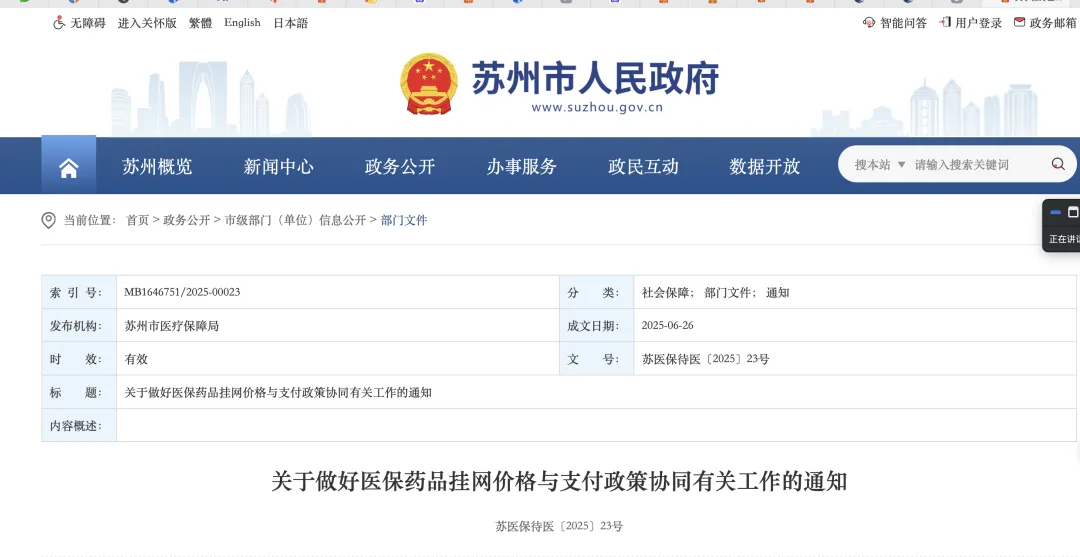Click the 无障碍 accessibility icon
This screenshot has width=1080, height=557.
tap(59, 23)
